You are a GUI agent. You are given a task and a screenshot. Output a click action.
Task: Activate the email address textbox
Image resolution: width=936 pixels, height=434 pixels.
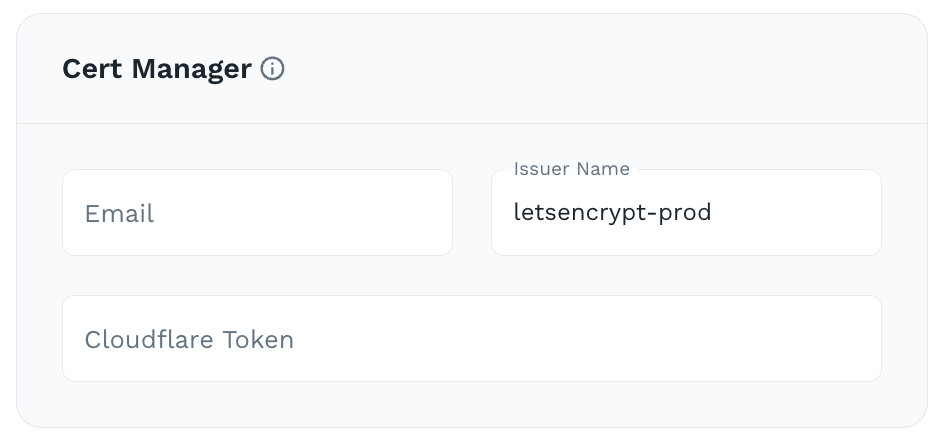coord(257,213)
